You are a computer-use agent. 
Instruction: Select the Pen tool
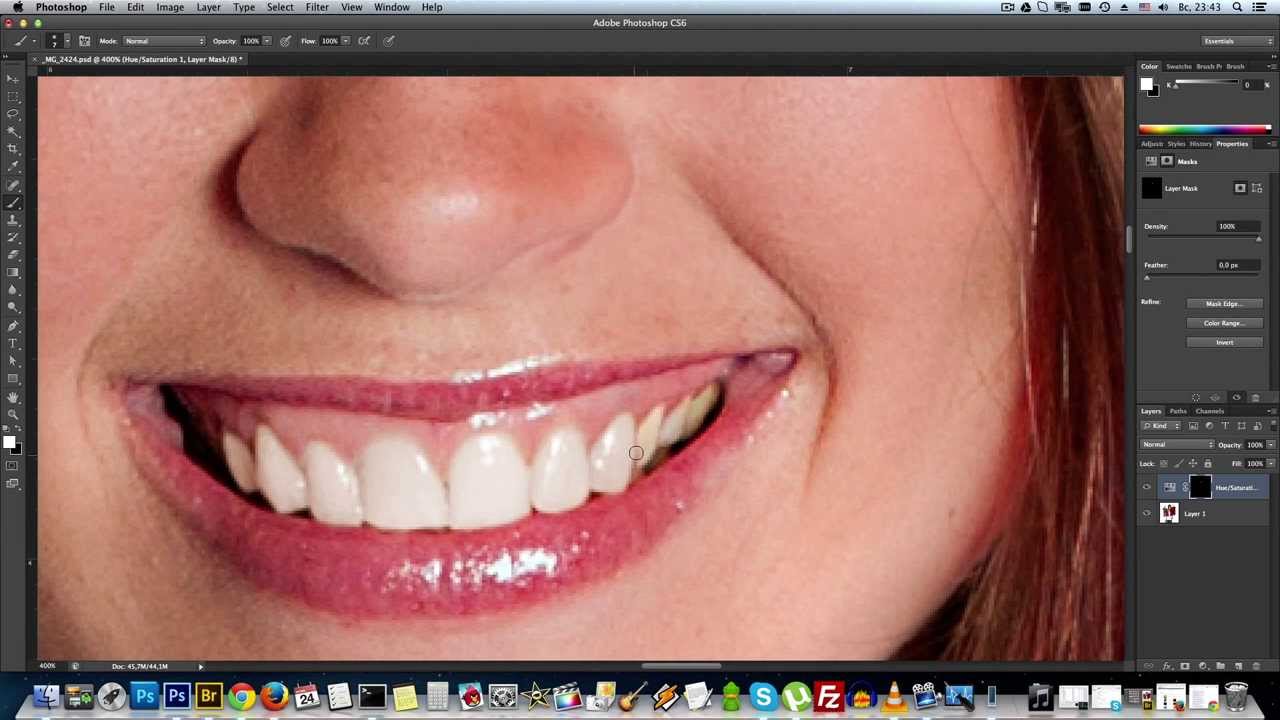point(13,325)
